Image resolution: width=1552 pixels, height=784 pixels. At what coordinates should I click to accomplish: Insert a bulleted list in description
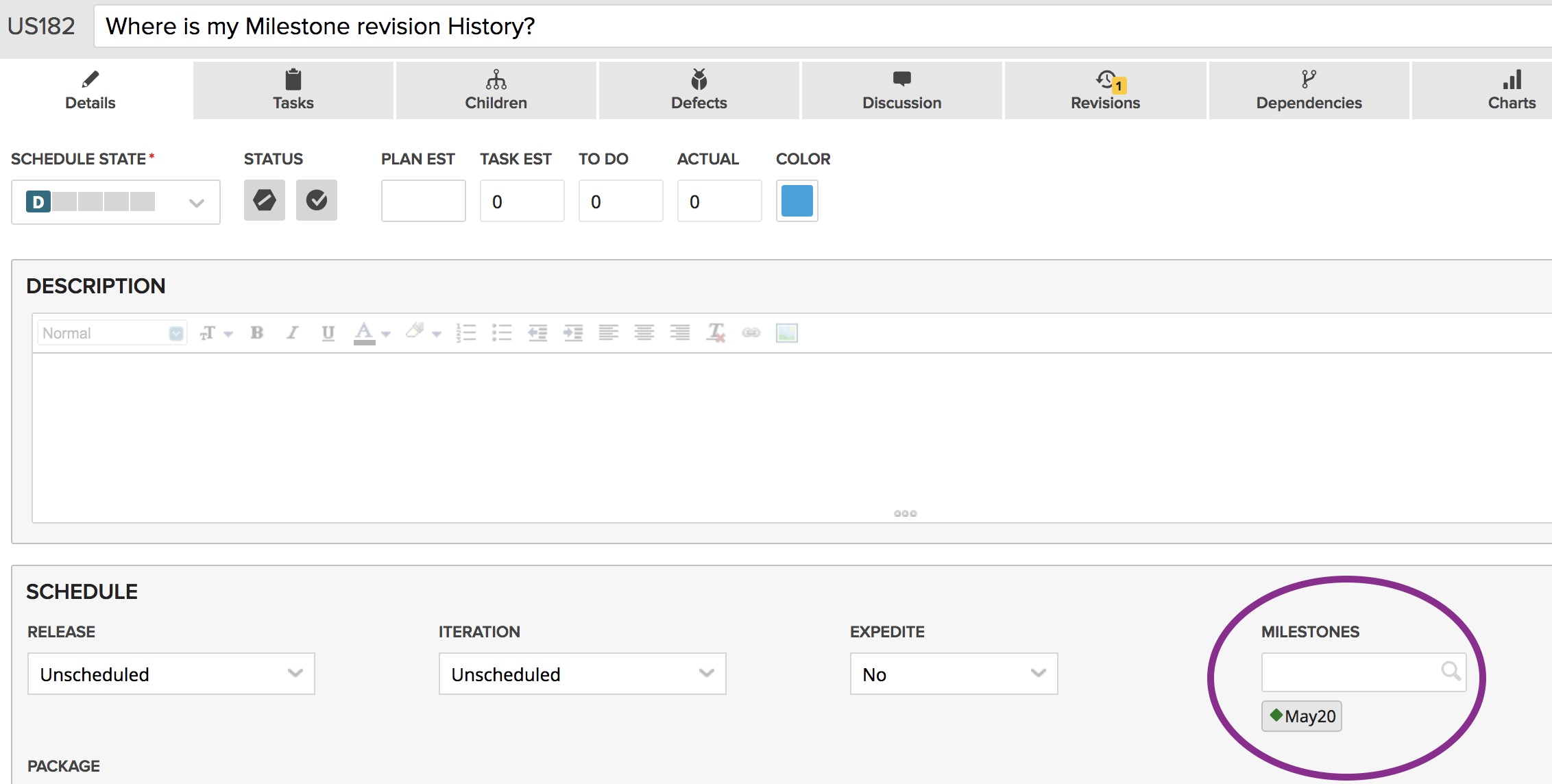[x=502, y=333]
